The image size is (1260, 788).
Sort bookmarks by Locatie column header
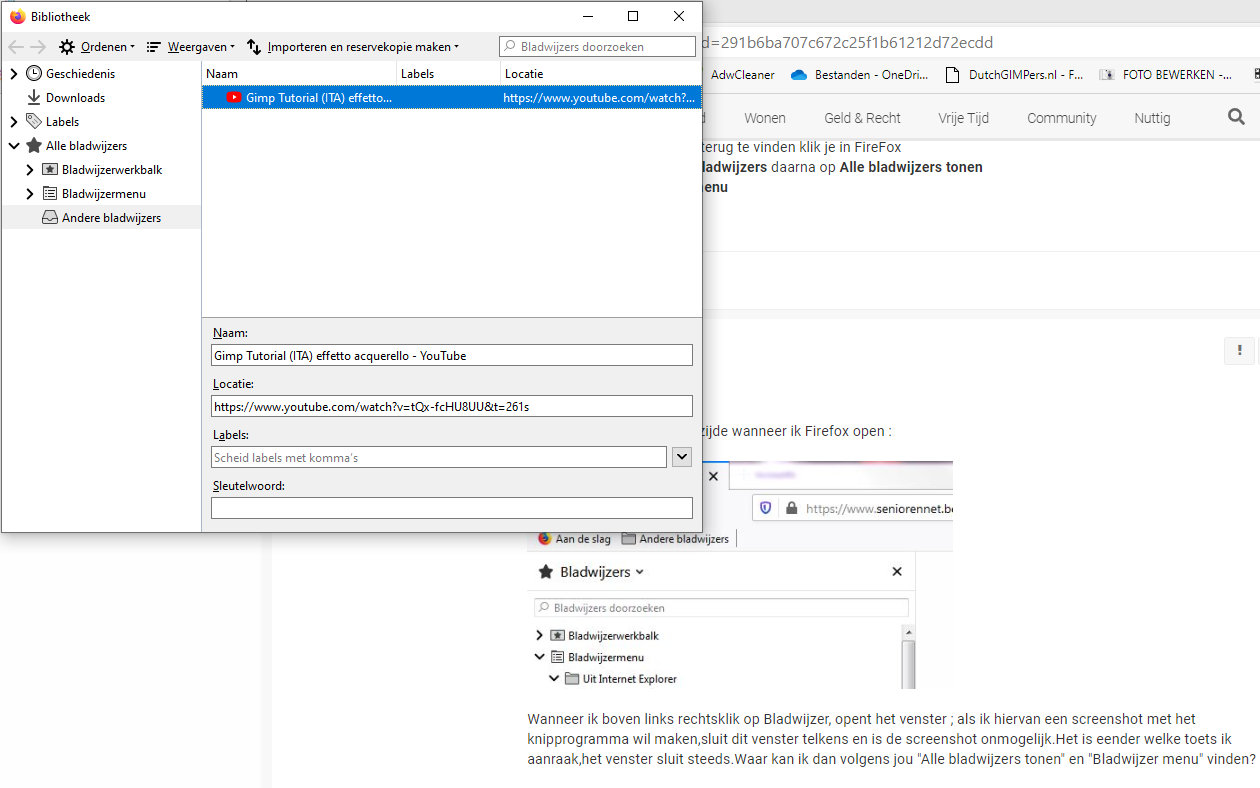(x=598, y=74)
